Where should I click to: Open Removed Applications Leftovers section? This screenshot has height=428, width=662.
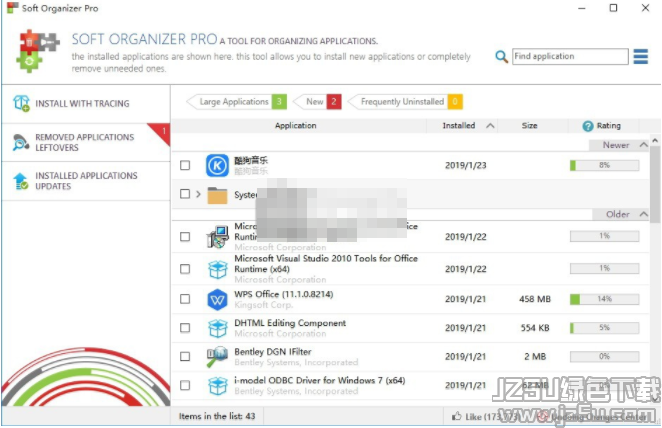click(86, 143)
